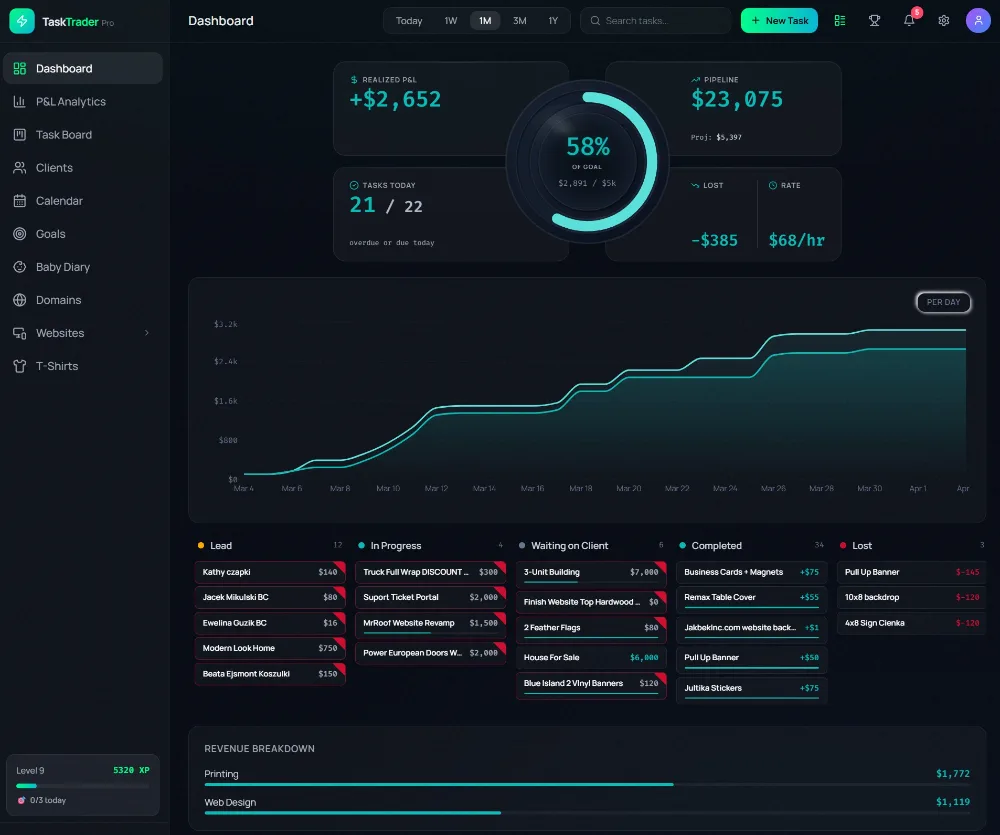The height and width of the screenshot is (835, 1000).
Task: Click the New Task button
Action: 779,21
